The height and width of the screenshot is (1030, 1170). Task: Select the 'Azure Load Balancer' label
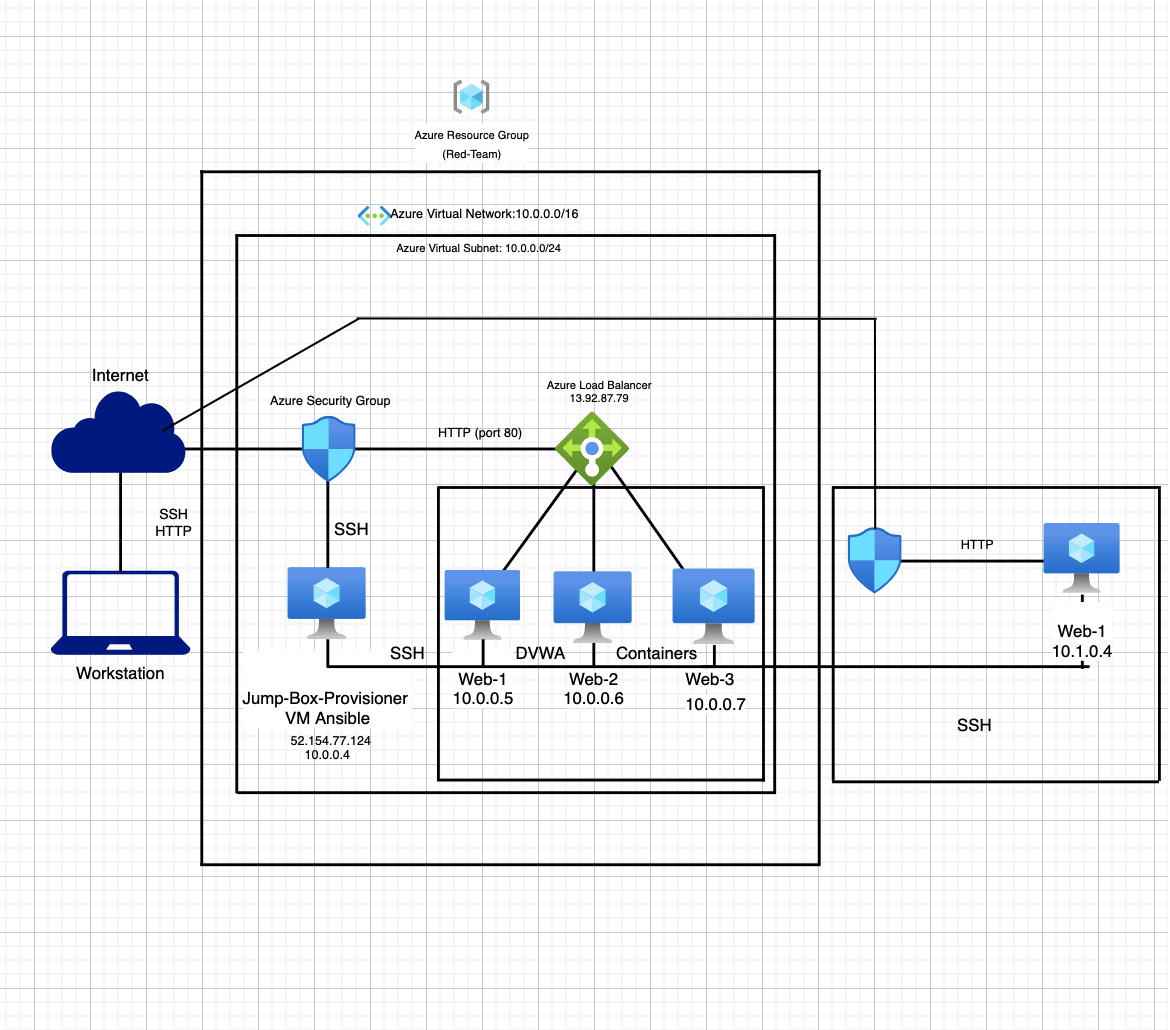599,385
